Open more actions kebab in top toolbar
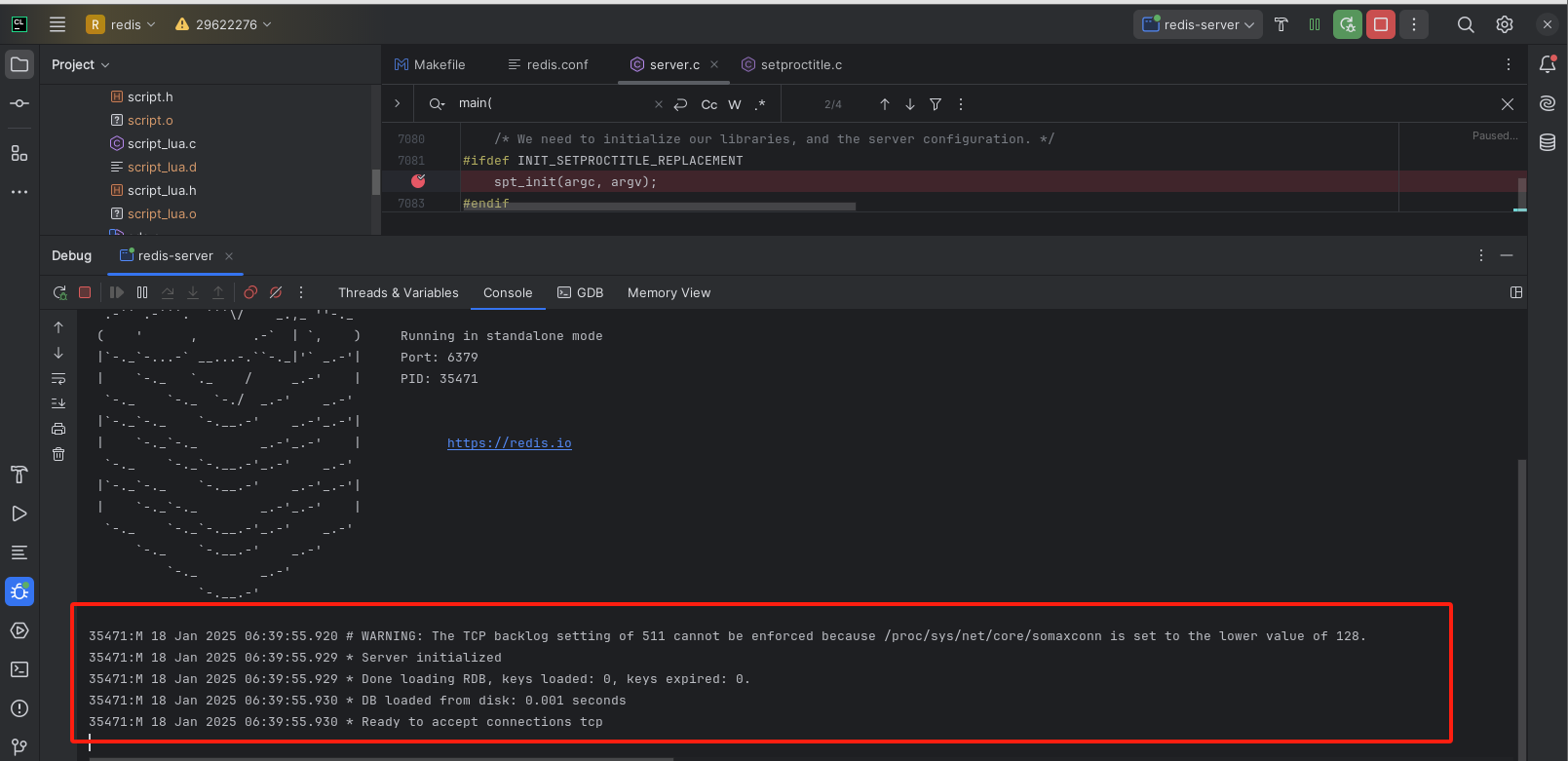This screenshot has width=1568, height=761. pos(1414,24)
